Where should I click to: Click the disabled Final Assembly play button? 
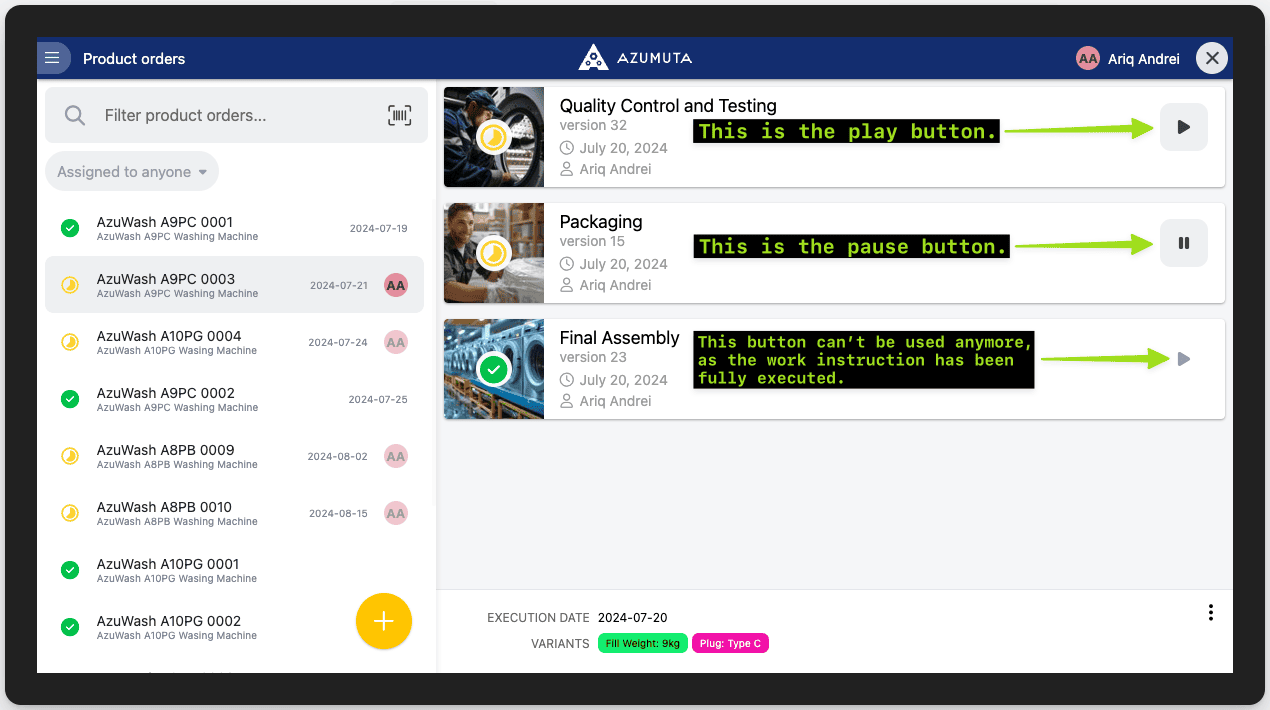click(x=1183, y=359)
